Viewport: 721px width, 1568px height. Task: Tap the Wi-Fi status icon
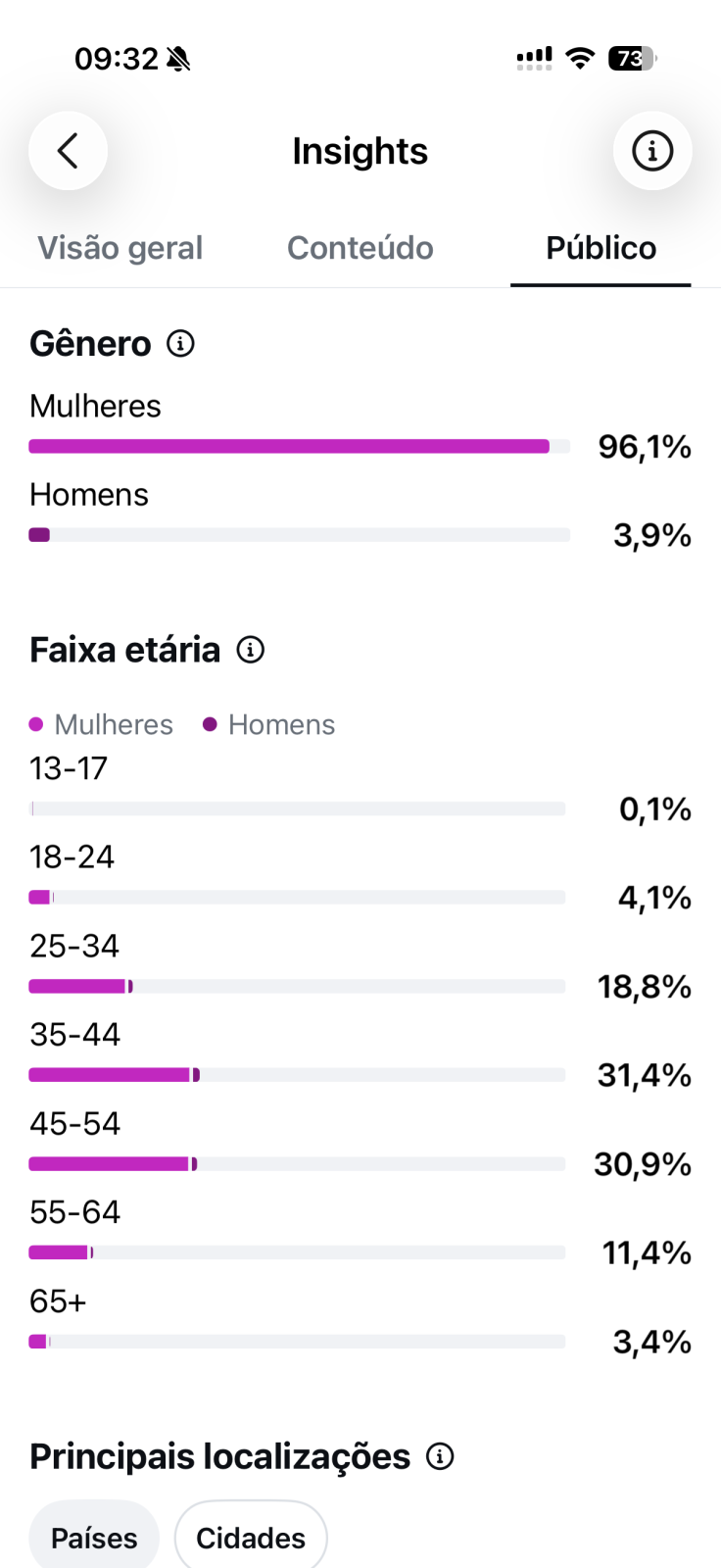(581, 59)
